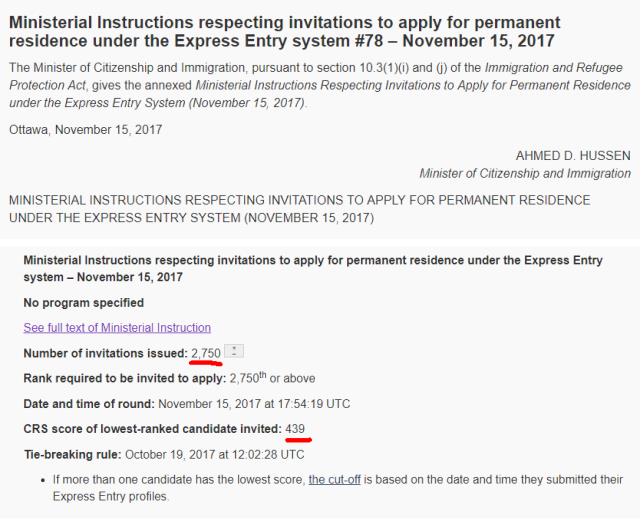
Task: Click the "CRS score of lowest-ranked candidate" label
Action: 152,428
